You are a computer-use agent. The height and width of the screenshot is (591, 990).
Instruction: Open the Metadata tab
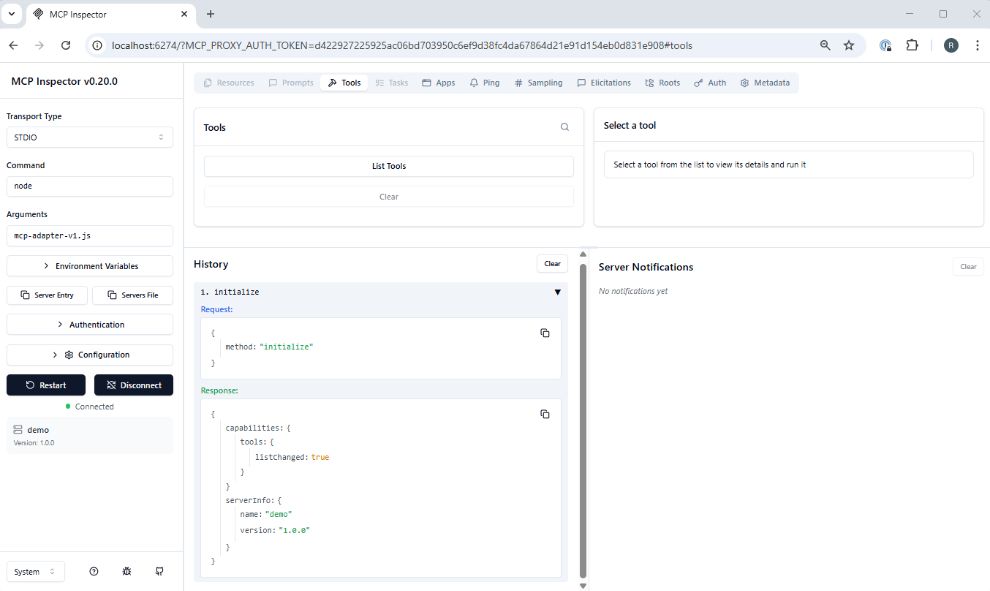pyautogui.click(x=765, y=83)
